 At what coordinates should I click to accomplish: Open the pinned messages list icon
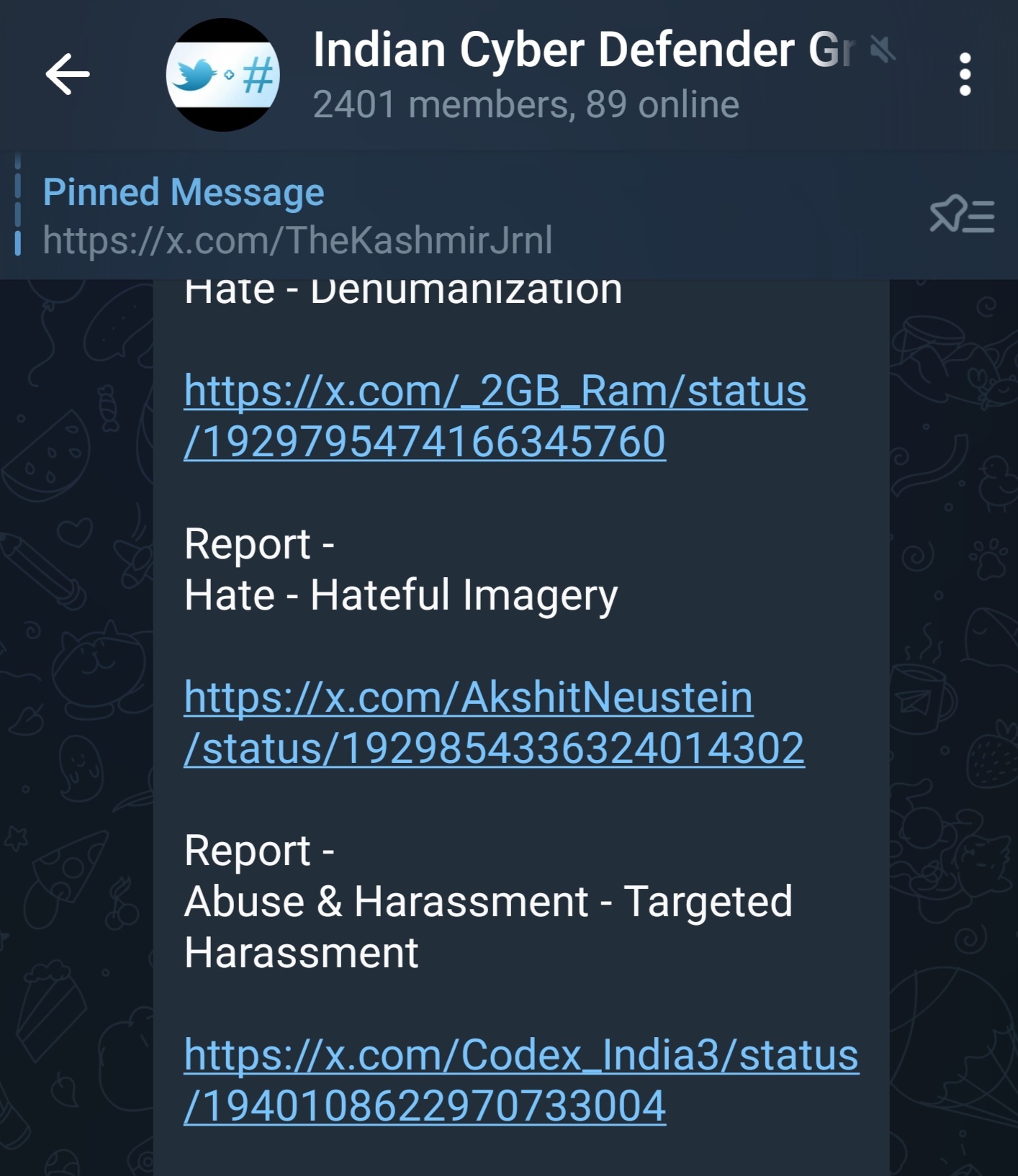point(962,214)
